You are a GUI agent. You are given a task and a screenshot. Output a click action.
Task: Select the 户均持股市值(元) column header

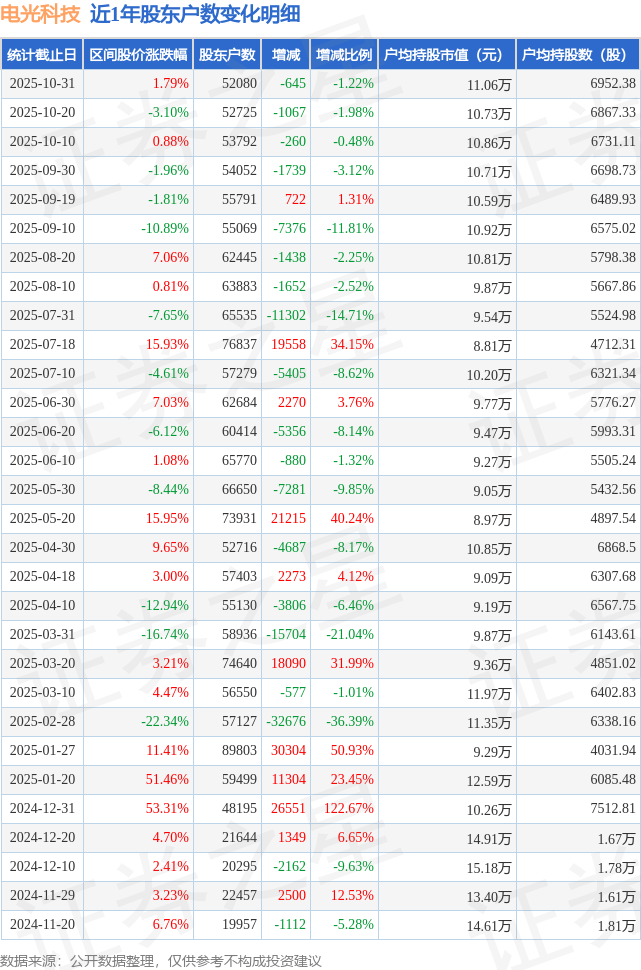point(445,55)
